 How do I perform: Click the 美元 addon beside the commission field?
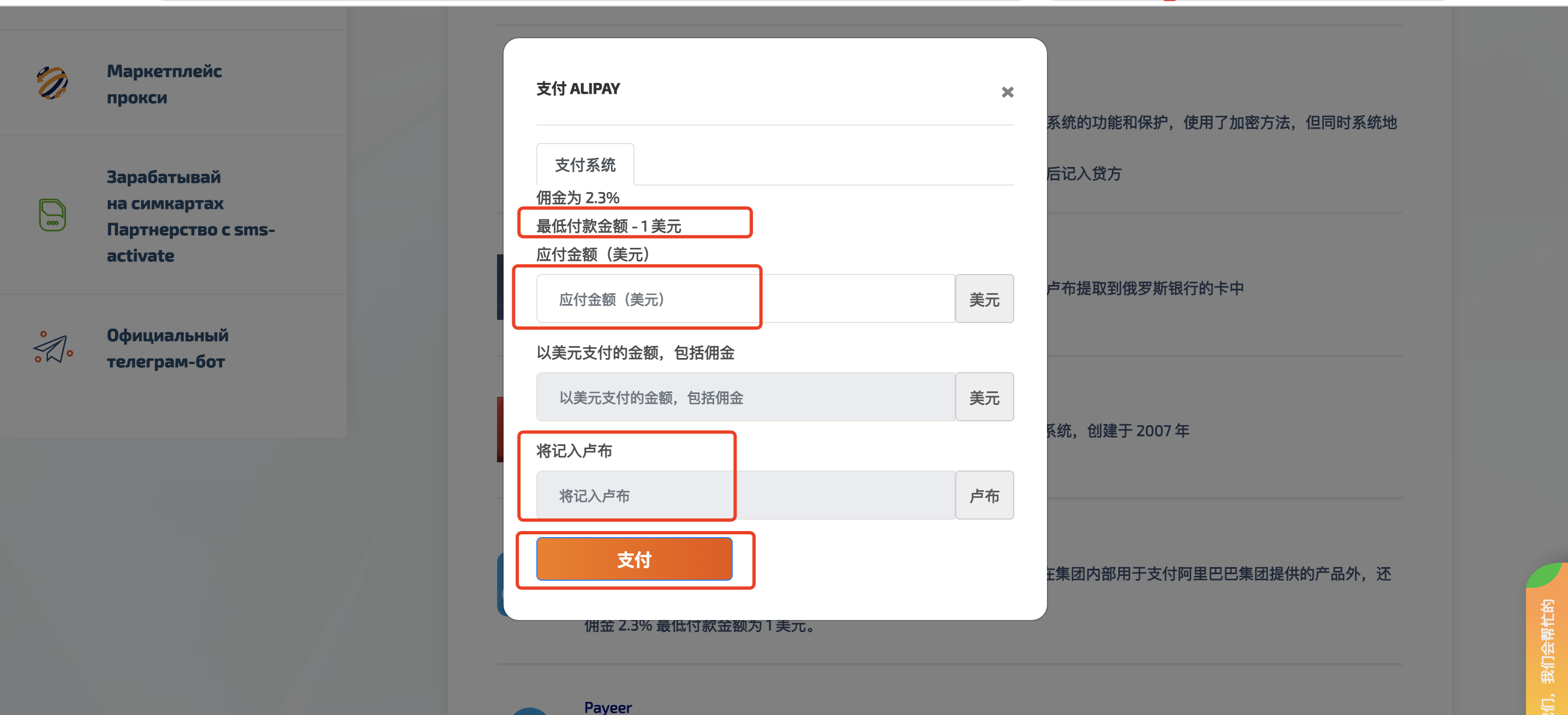point(984,397)
